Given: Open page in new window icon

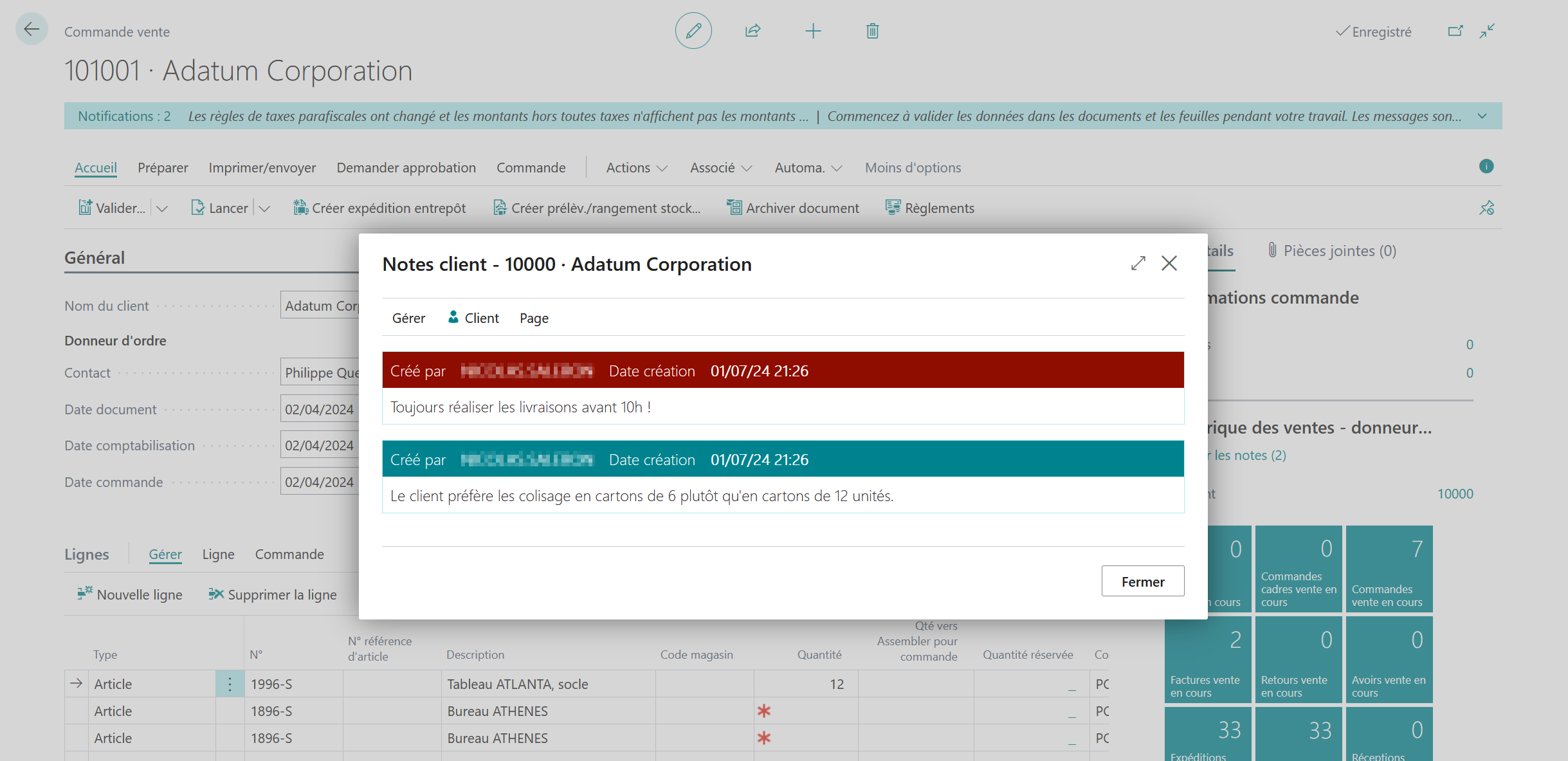Looking at the screenshot, I should [1455, 31].
